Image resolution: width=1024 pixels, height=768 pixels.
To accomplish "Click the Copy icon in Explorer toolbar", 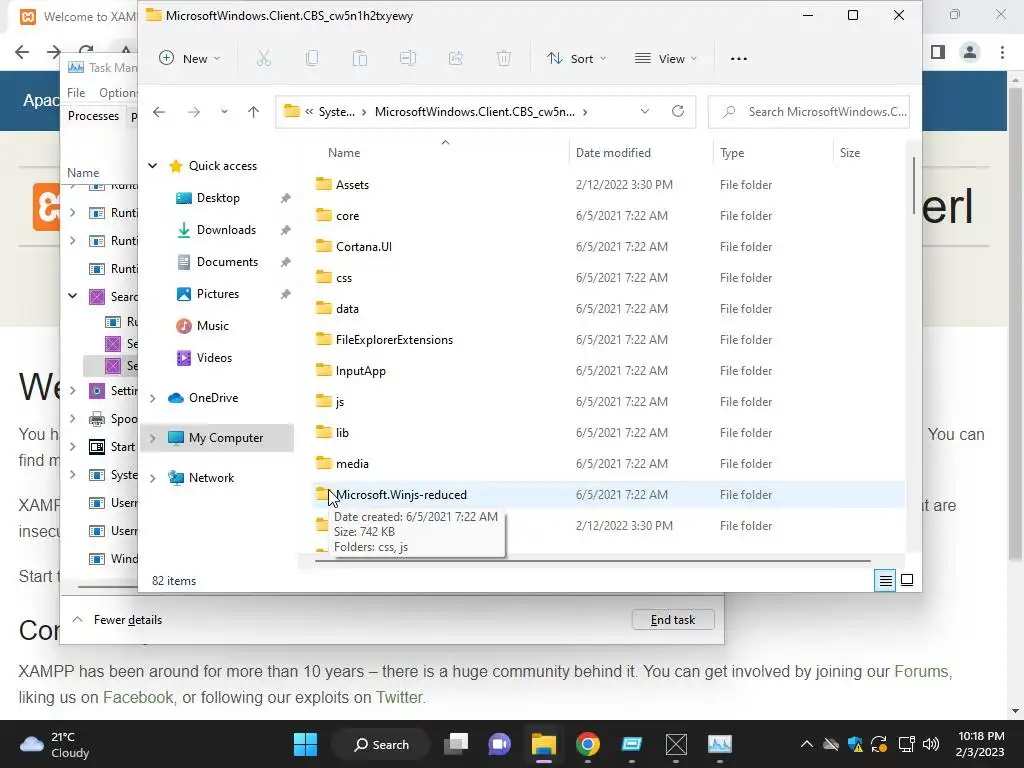I will coord(312,59).
